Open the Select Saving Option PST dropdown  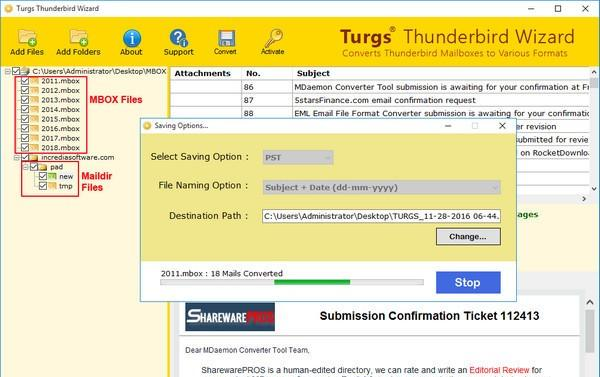click(298, 157)
